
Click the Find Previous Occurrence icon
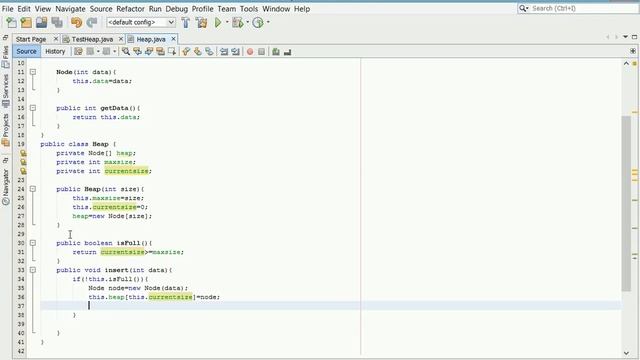137,51
